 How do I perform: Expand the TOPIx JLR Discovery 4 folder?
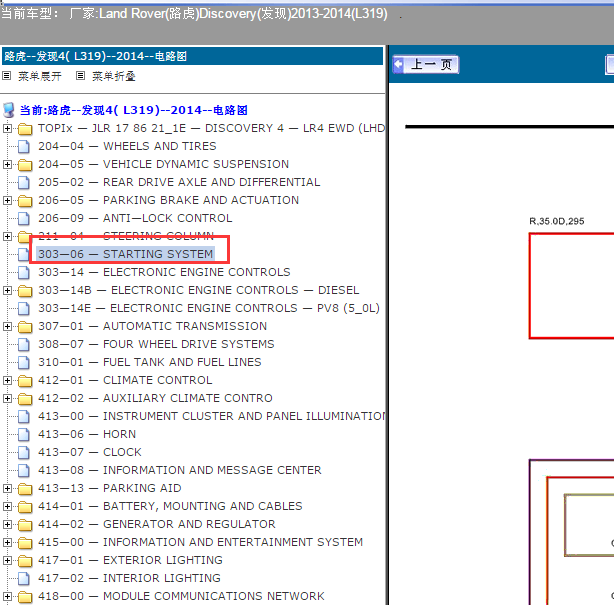(x=7, y=128)
